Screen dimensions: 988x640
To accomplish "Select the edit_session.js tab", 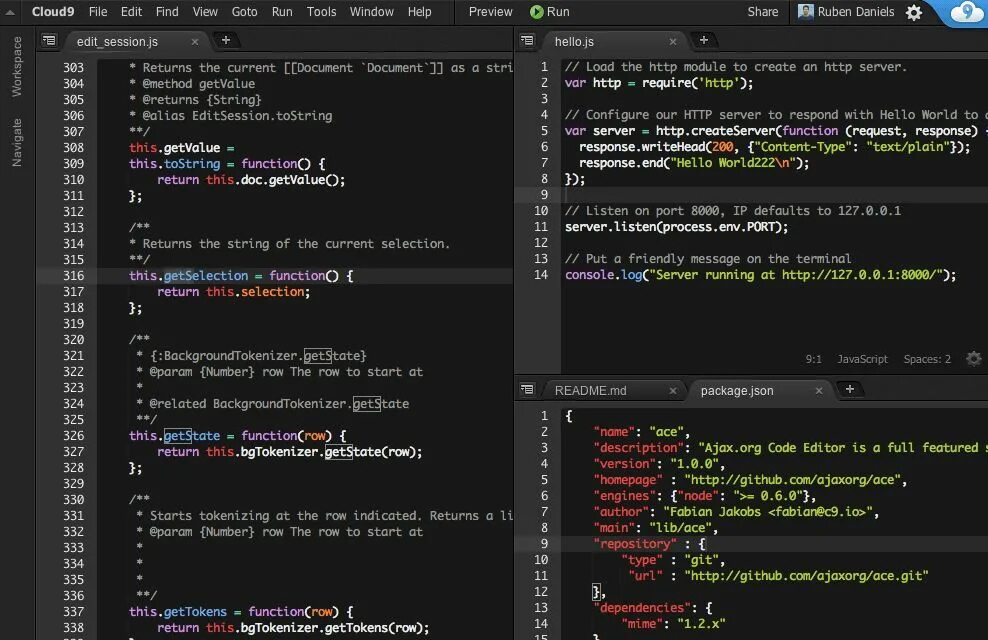I will tap(117, 42).
